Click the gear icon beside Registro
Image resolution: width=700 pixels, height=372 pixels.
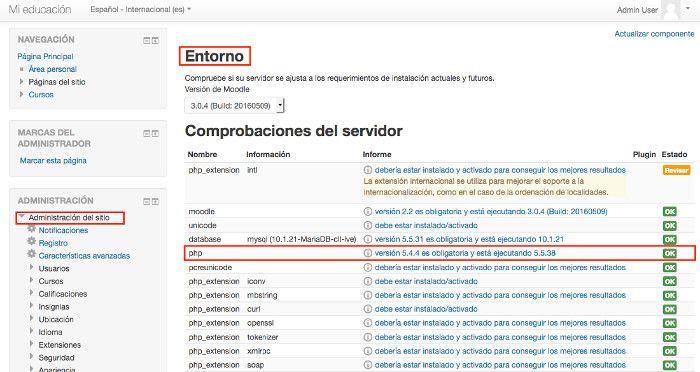[31, 241]
